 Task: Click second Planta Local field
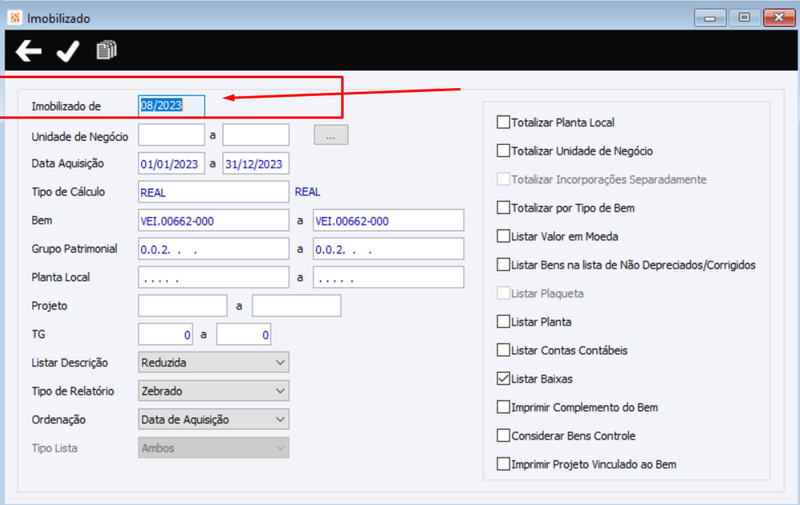(388, 277)
